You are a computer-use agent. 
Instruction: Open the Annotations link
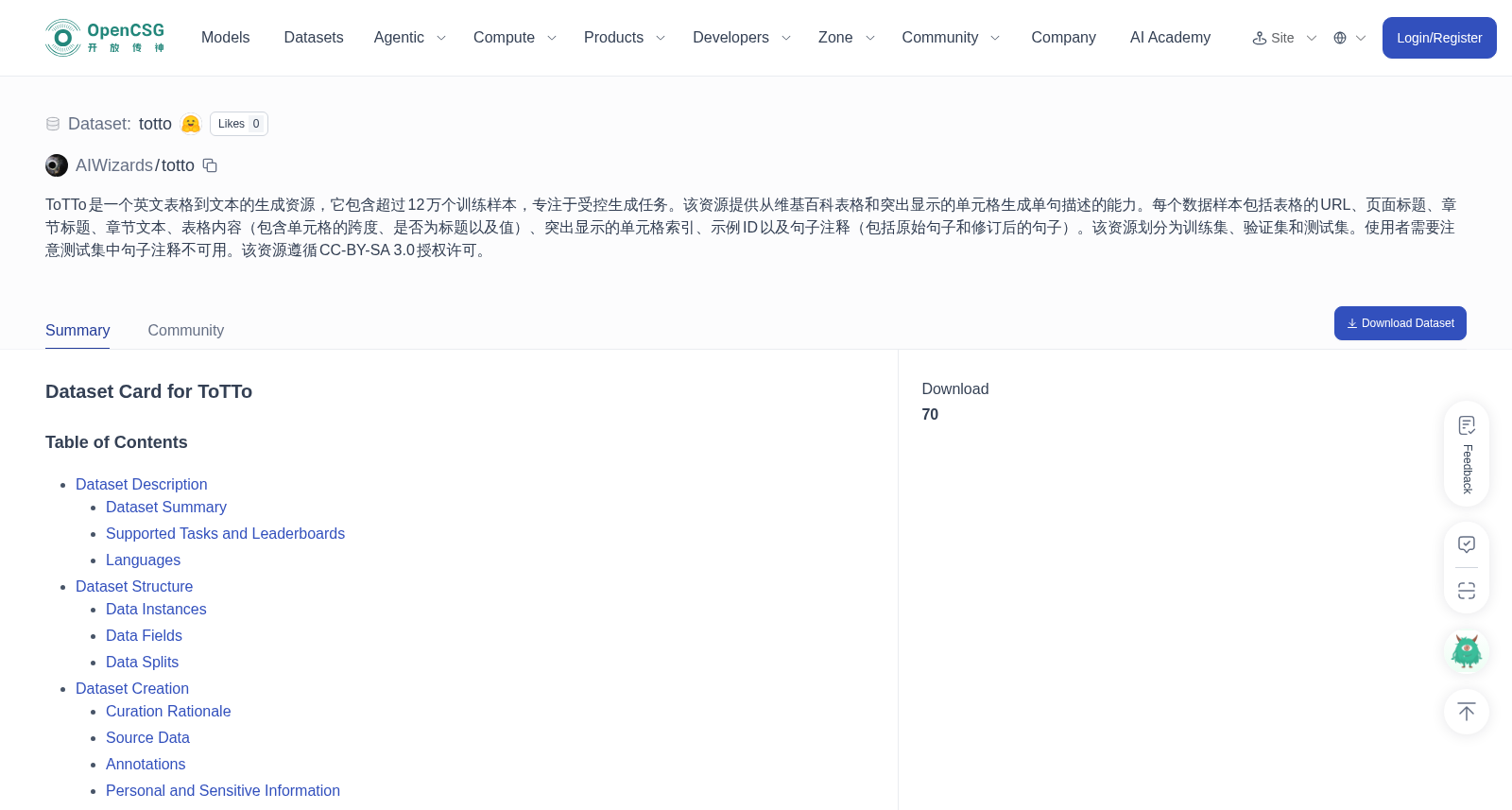[146, 764]
